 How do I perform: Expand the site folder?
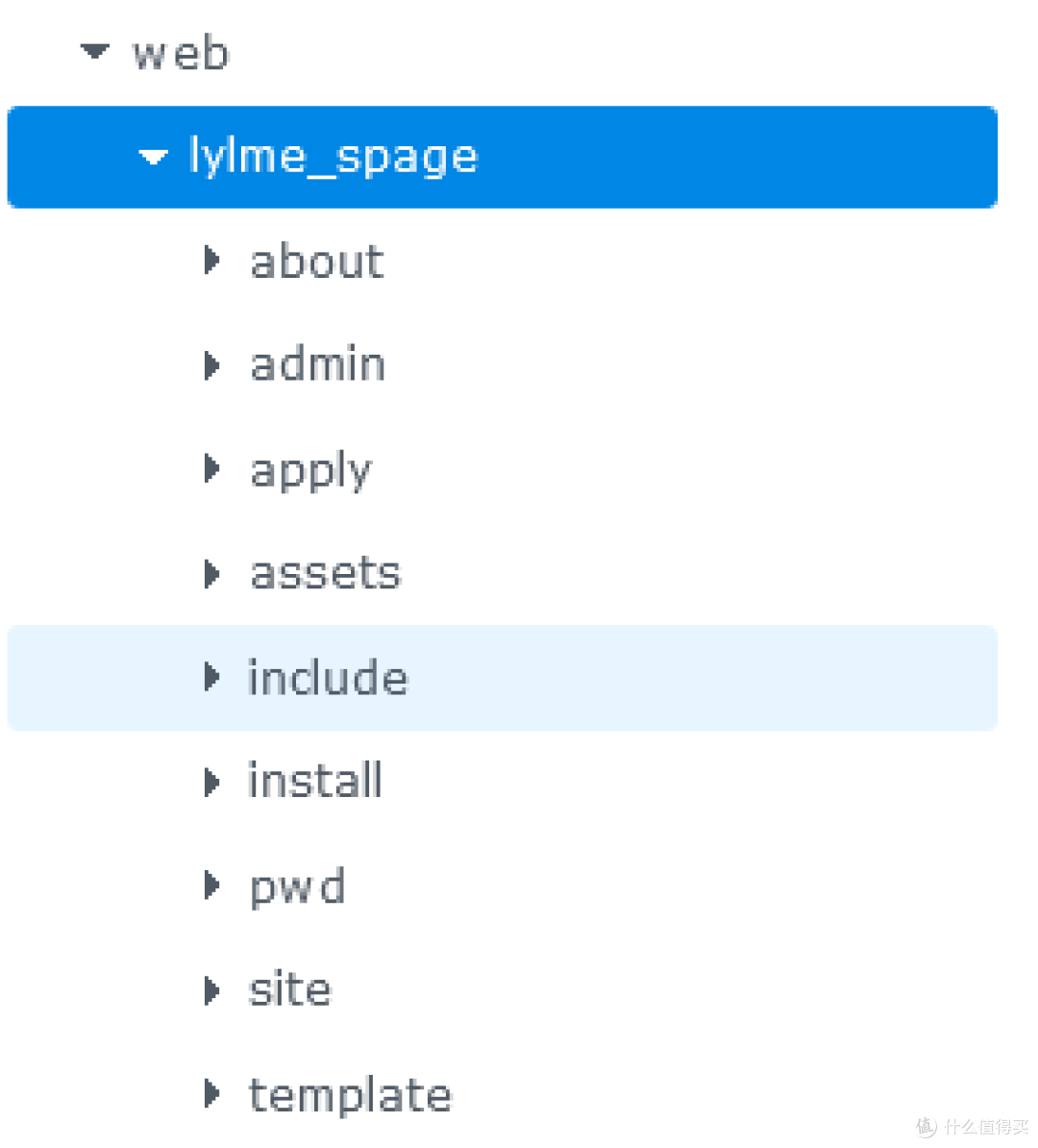pos(210,989)
